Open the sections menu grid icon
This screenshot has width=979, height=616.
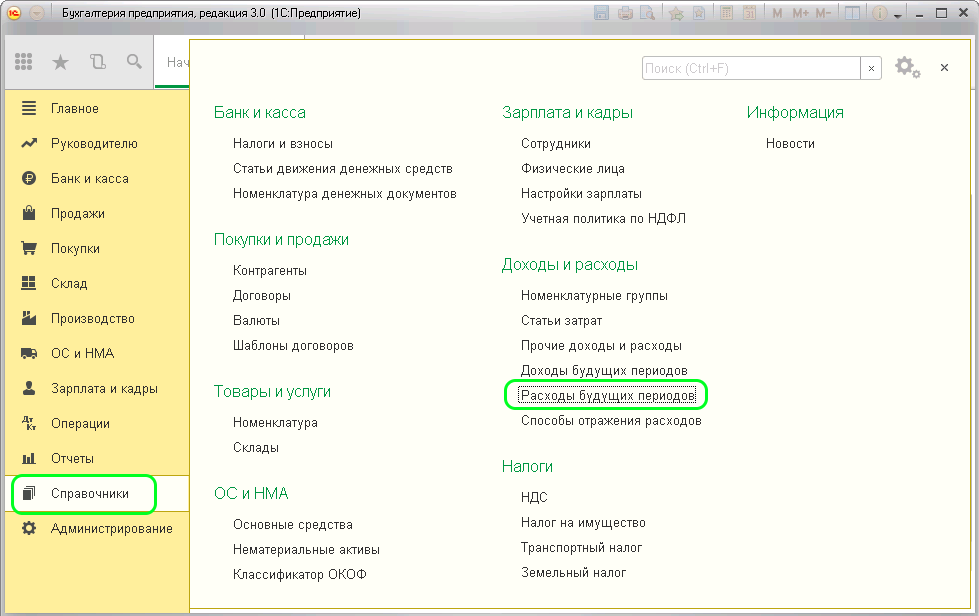(x=24, y=62)
